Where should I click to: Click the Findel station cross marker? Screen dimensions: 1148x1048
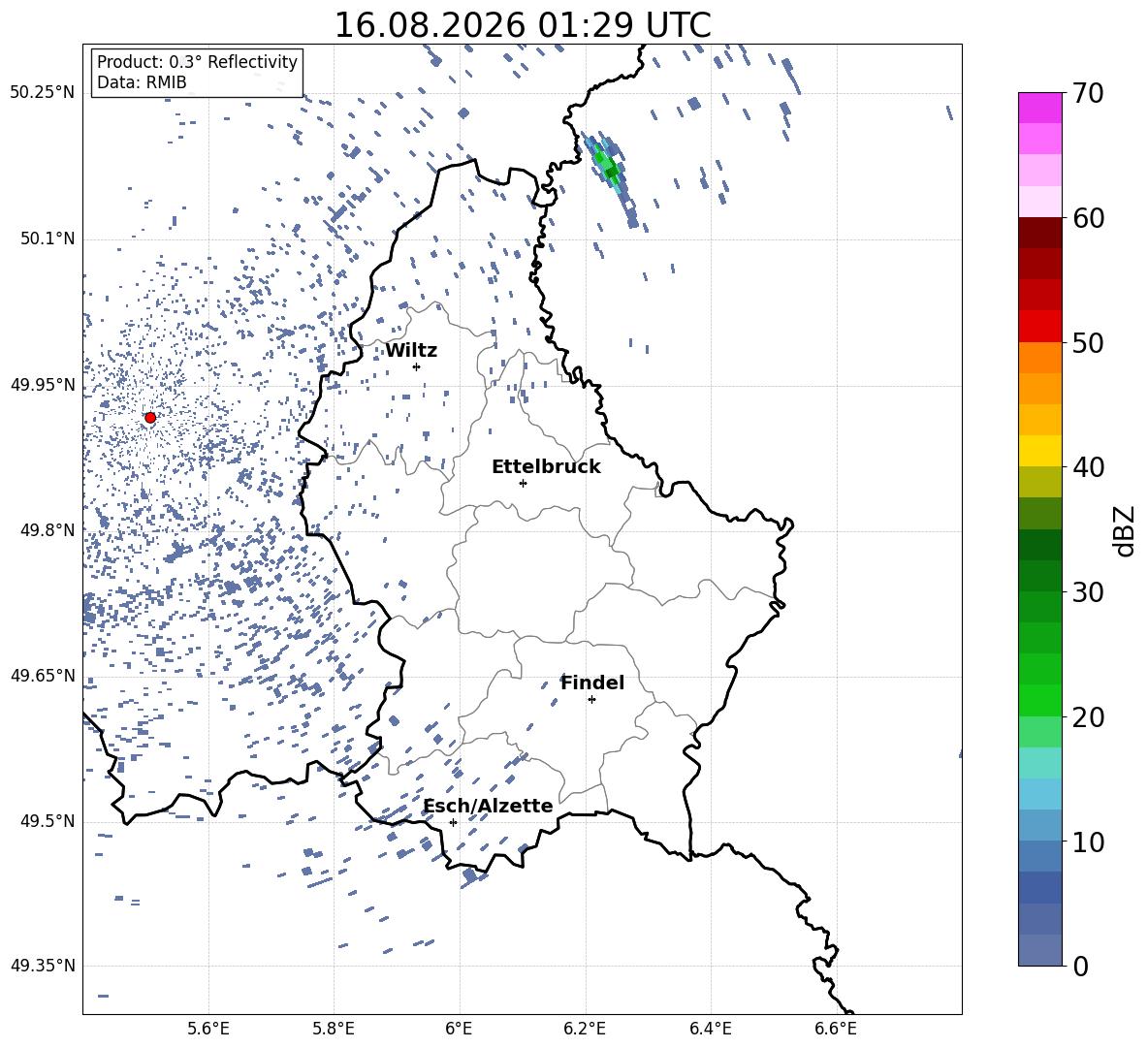[591, 700]
